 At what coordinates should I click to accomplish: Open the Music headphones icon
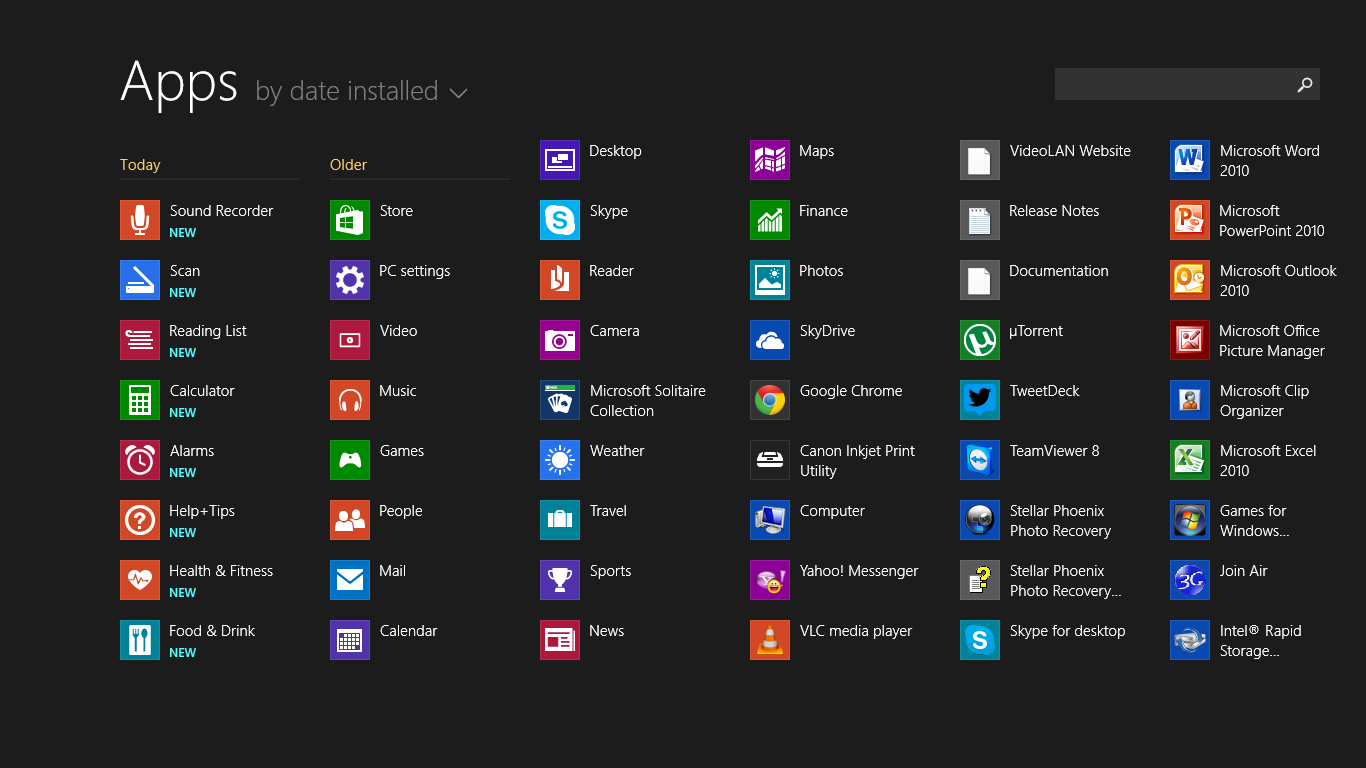[350, 400]
